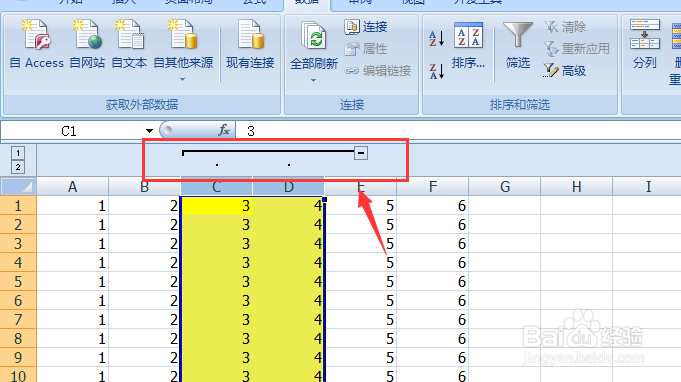
Task: Select column I header
Action: 647,187
